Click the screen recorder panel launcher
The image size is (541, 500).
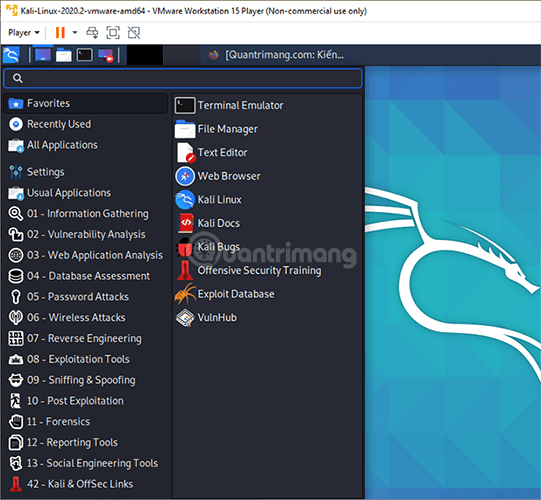coord(106,55)
